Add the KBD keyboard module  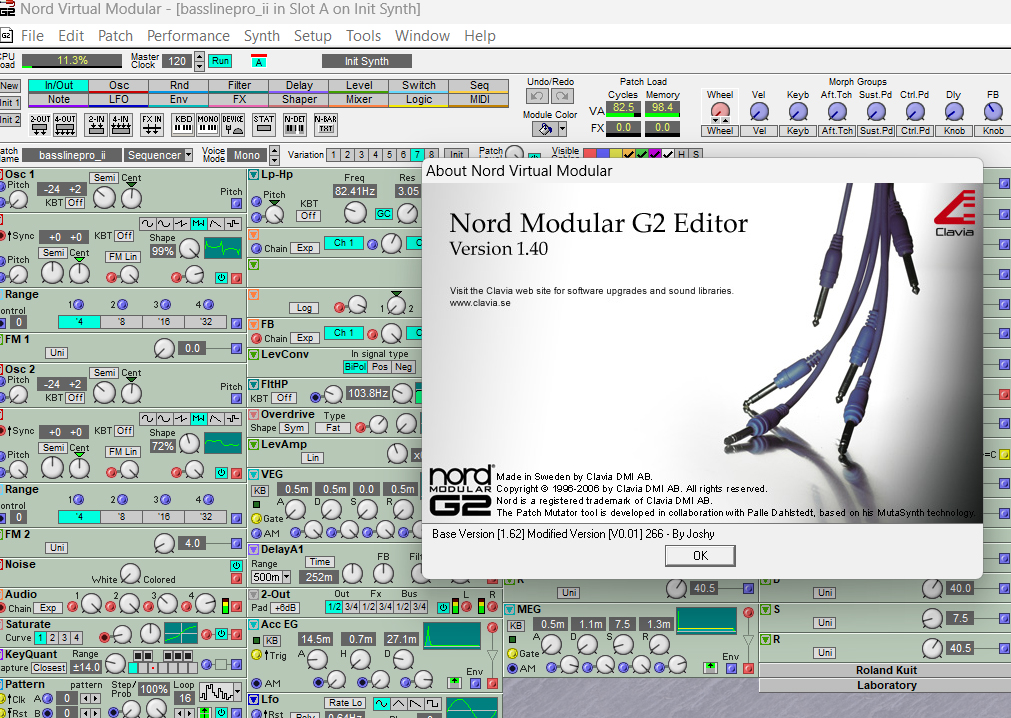pyautogui.click(x=183, y=125)
